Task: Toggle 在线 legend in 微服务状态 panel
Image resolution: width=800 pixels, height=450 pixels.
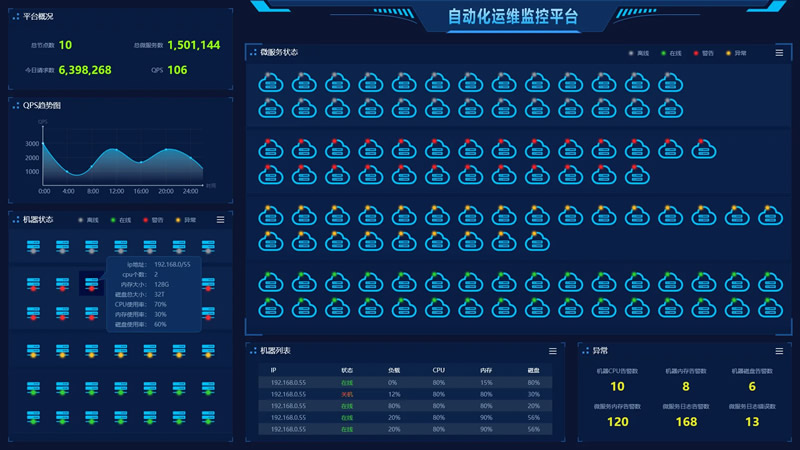Action: [x=671, y=53]
